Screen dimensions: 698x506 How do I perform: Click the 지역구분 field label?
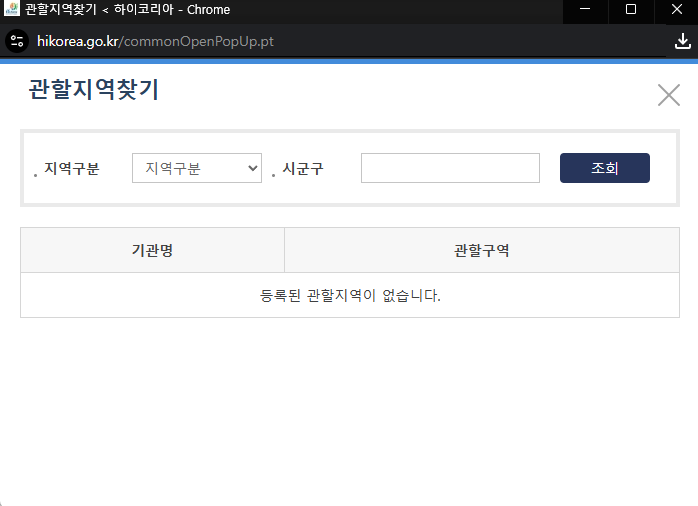click(x=71, y=169)
